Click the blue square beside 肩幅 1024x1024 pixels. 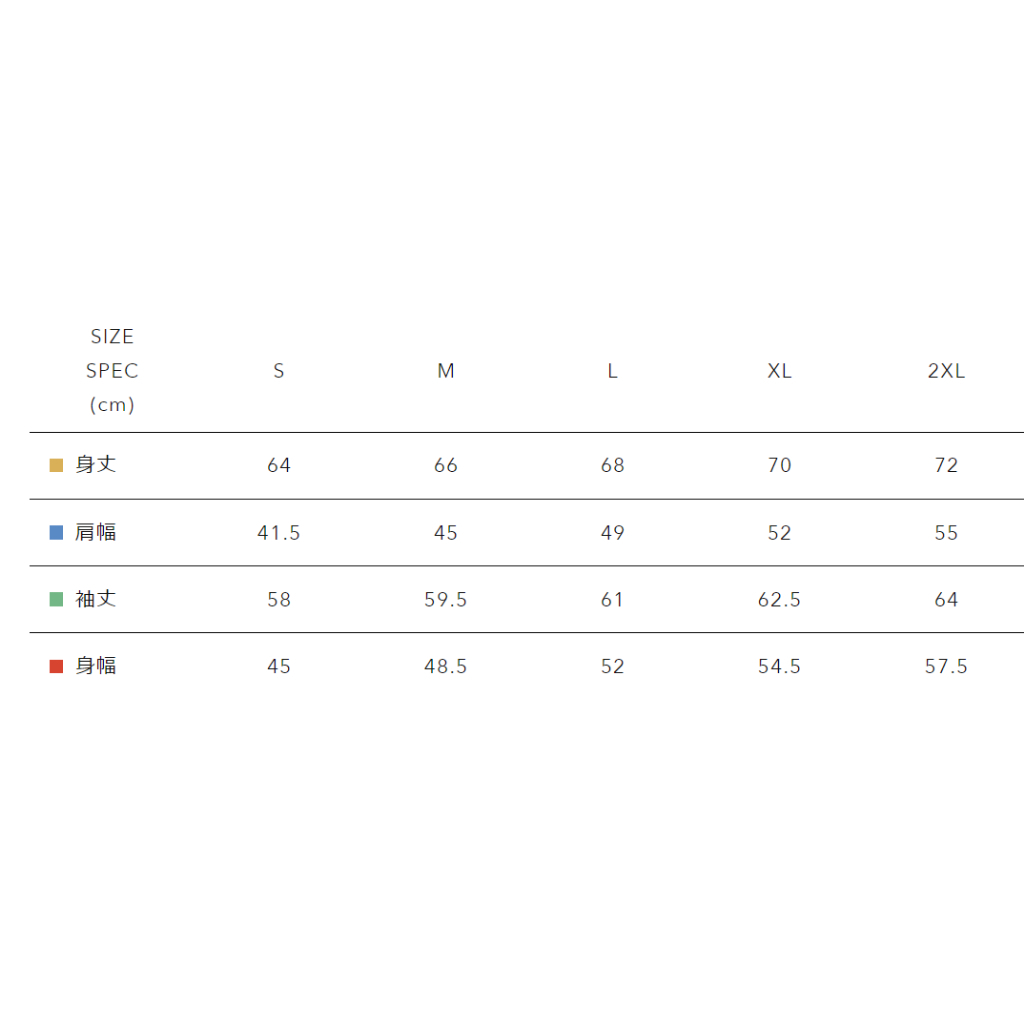tap(57, 533)
